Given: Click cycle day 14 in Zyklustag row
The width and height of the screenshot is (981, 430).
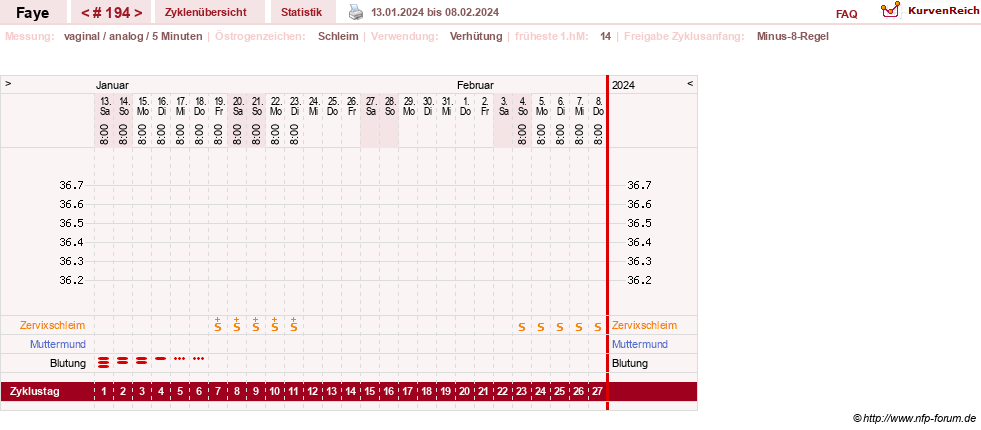Looking at the screenshot, I should coord(351,392).
